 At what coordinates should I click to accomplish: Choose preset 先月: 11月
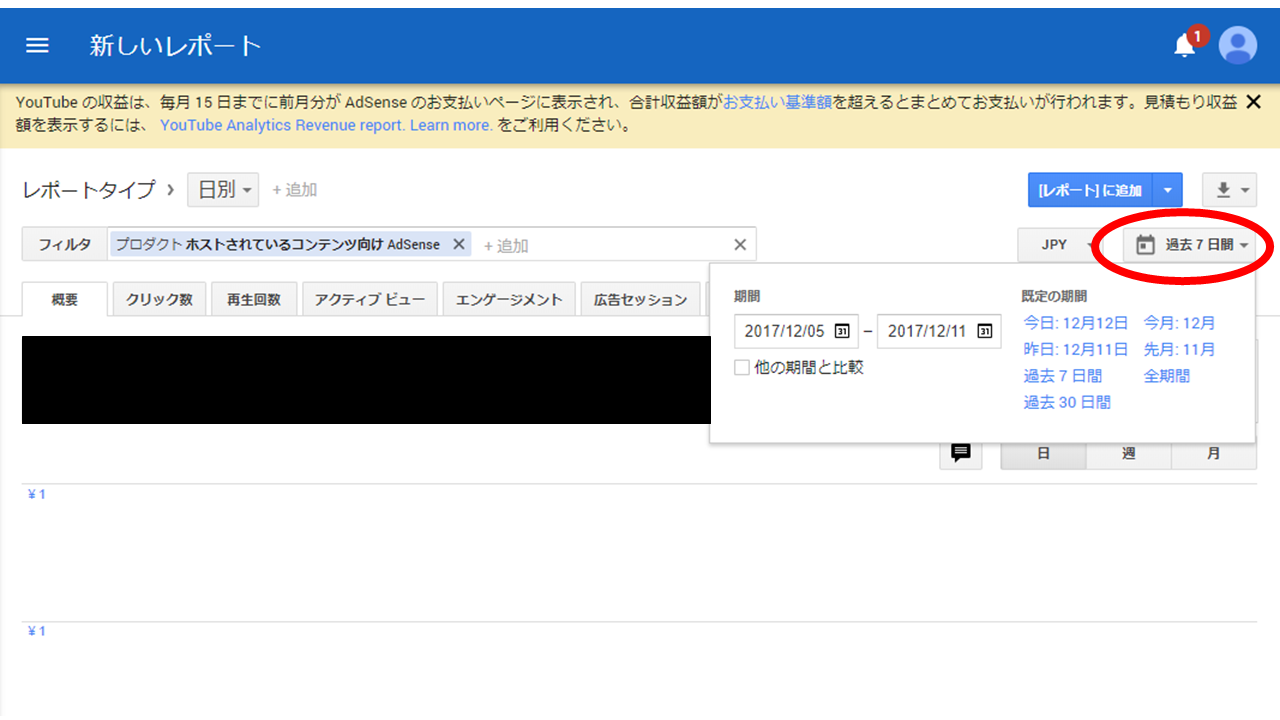tap(1180, 349)
